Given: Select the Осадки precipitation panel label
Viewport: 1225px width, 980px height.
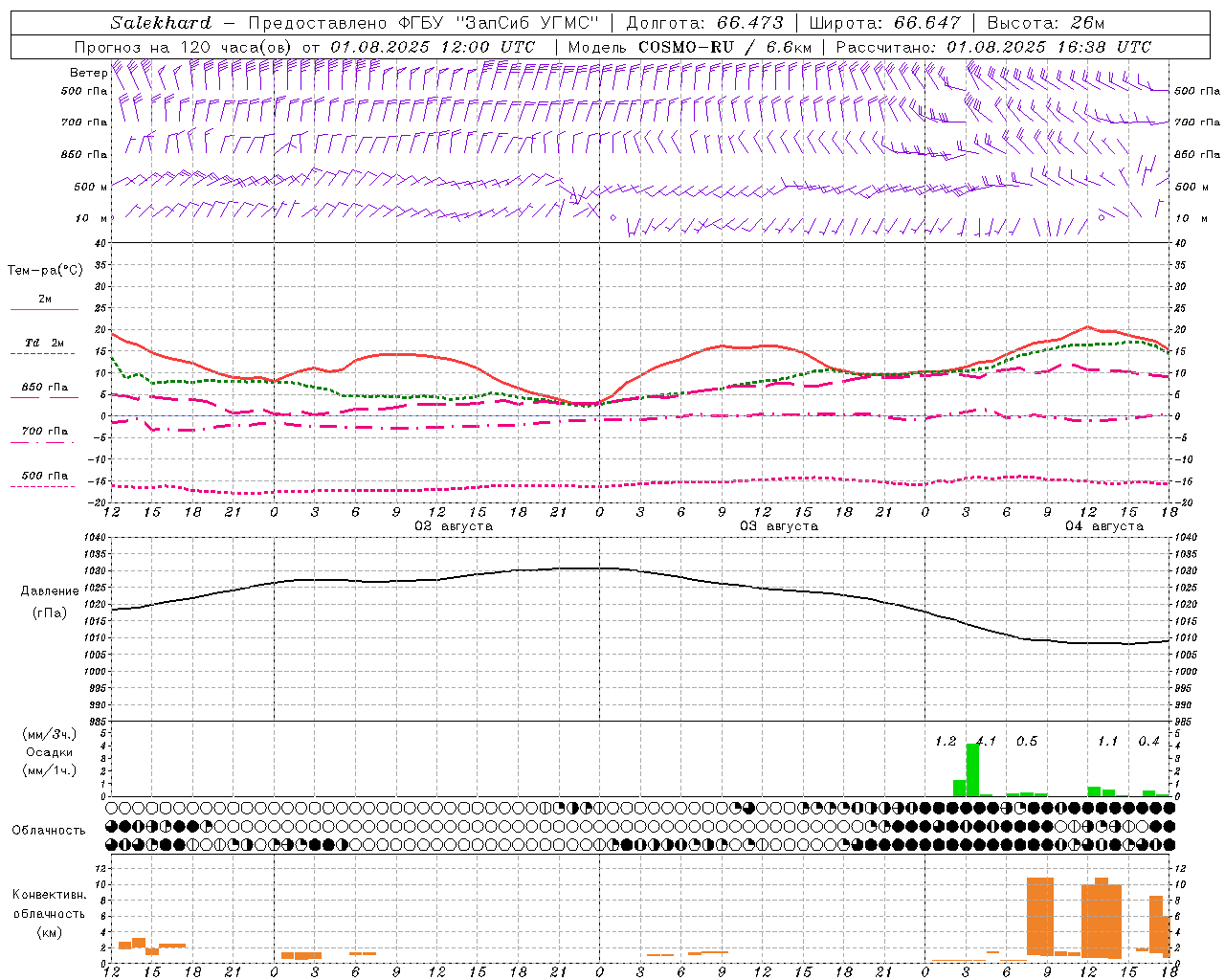Looking at the screenshot, I should 50,752.
